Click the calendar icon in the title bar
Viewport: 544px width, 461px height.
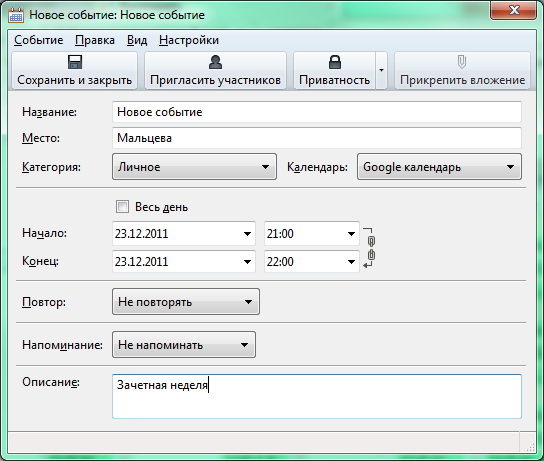coord(16,15)
